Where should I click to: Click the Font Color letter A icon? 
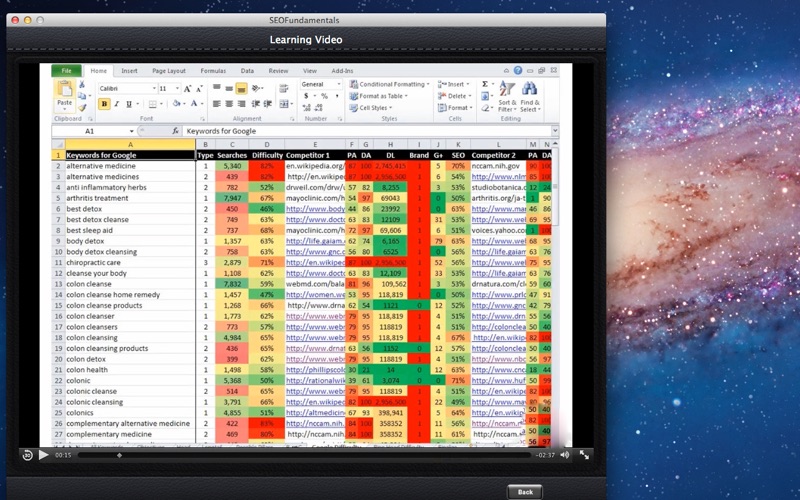point(194,104)
